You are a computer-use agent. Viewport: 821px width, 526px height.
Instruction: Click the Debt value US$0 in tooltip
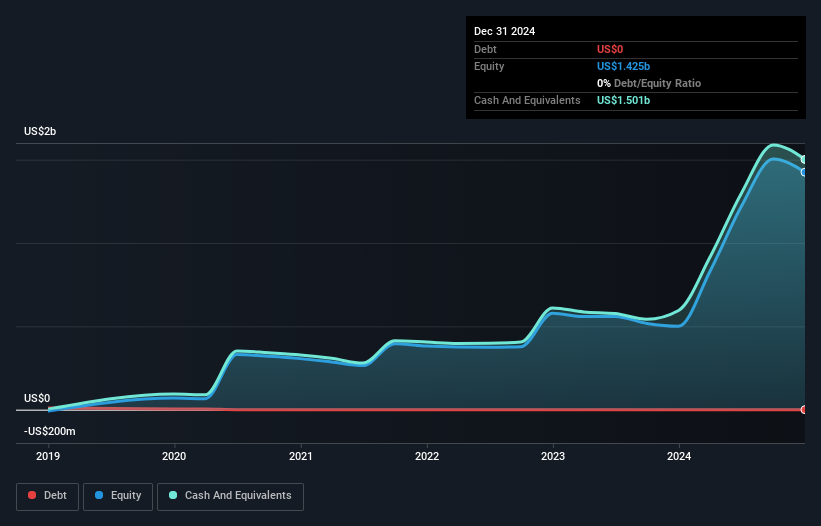pos(610,49)
